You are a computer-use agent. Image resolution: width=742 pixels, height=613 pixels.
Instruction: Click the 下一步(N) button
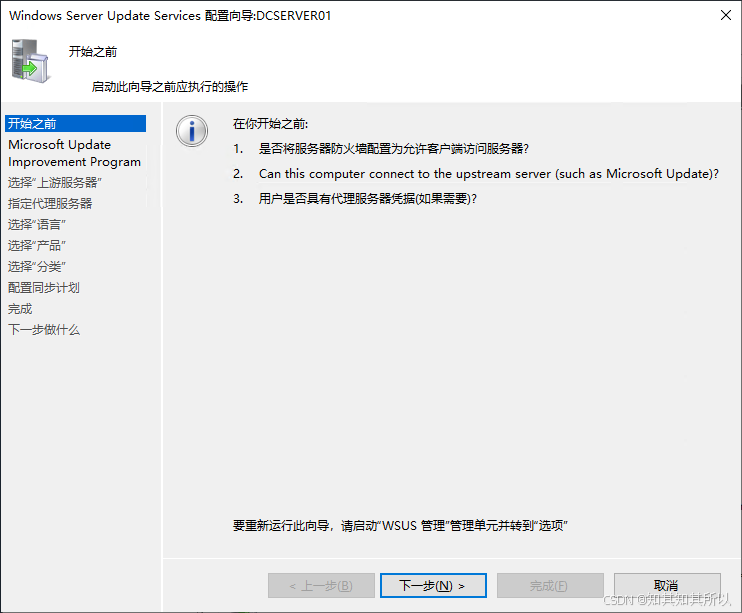tap(433, 586)
